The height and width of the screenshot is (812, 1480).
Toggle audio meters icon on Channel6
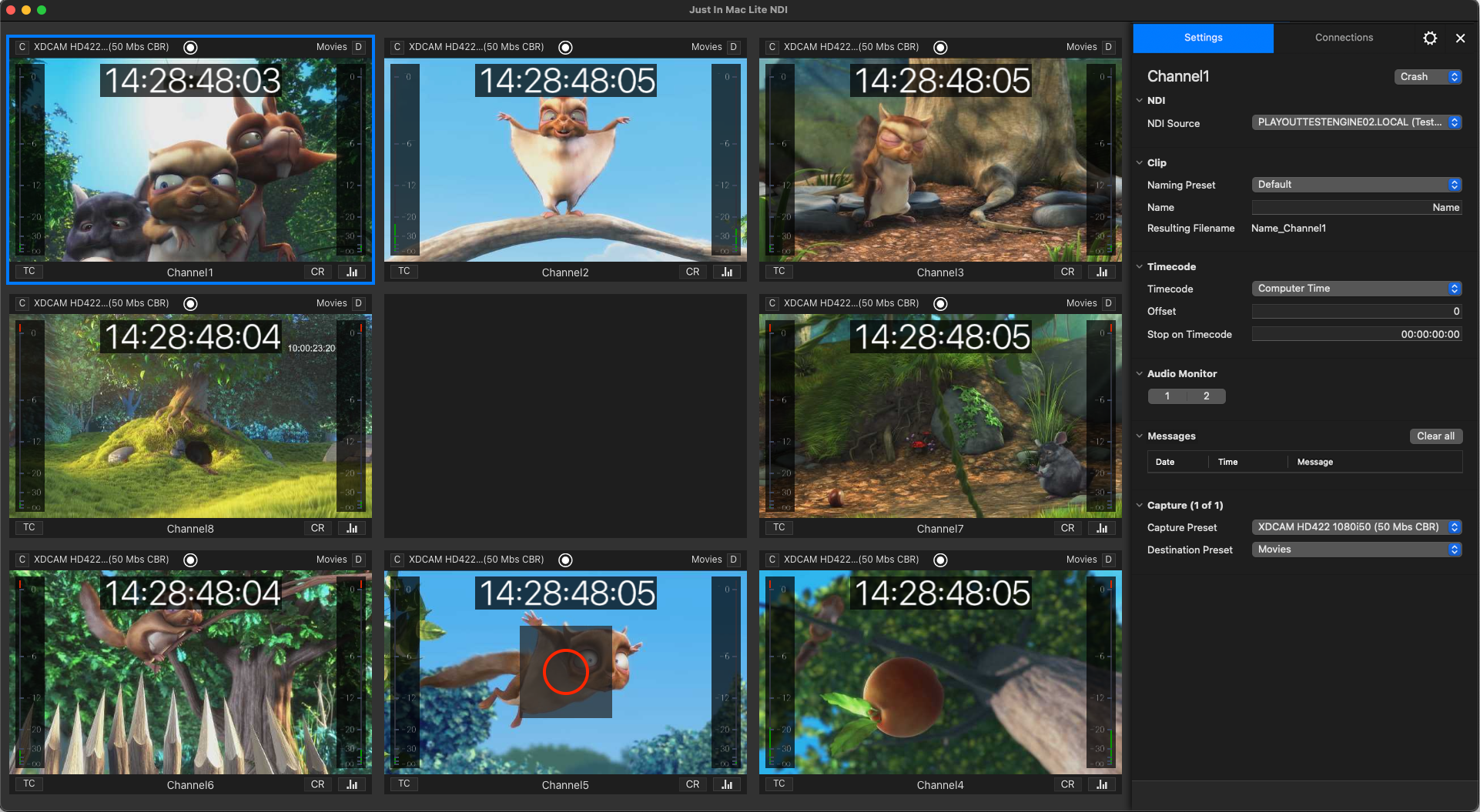tap(352, 784)
